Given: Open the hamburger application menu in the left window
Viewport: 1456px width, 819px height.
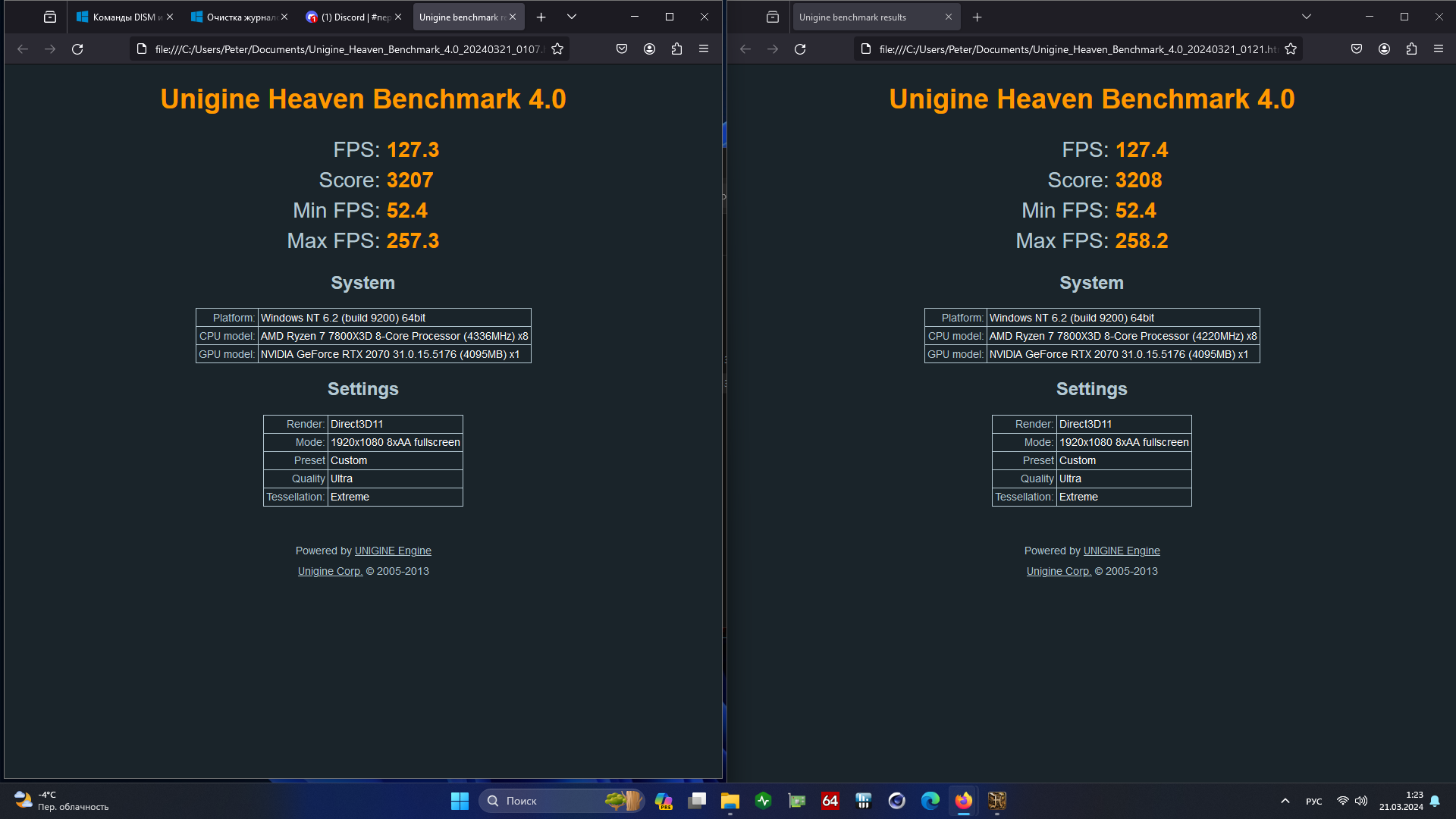Looking at the screenshot, I should 704,49.
